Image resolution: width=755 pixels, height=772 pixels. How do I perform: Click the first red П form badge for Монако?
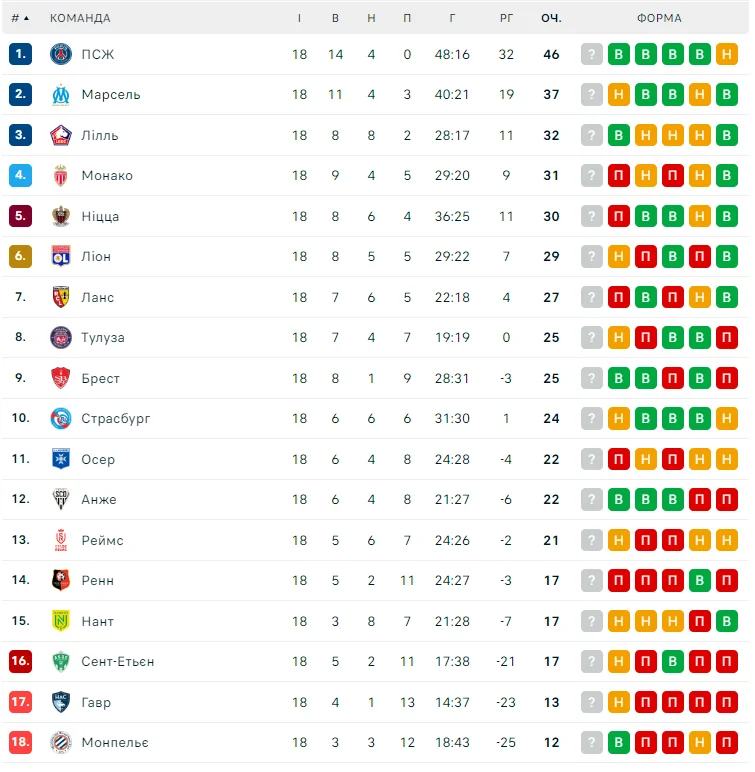pos(619,175)
